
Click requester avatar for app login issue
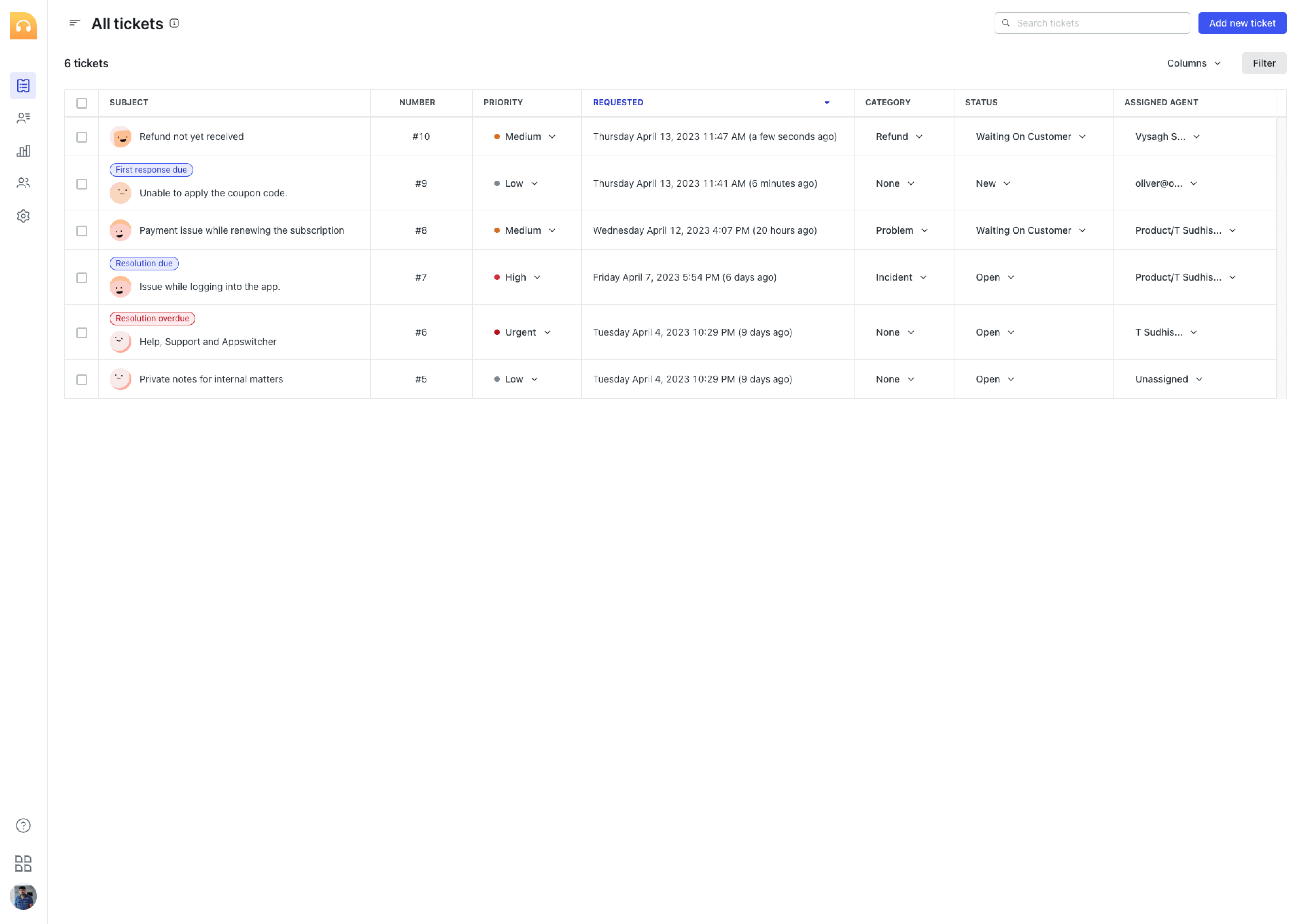[x=121, y=287]
